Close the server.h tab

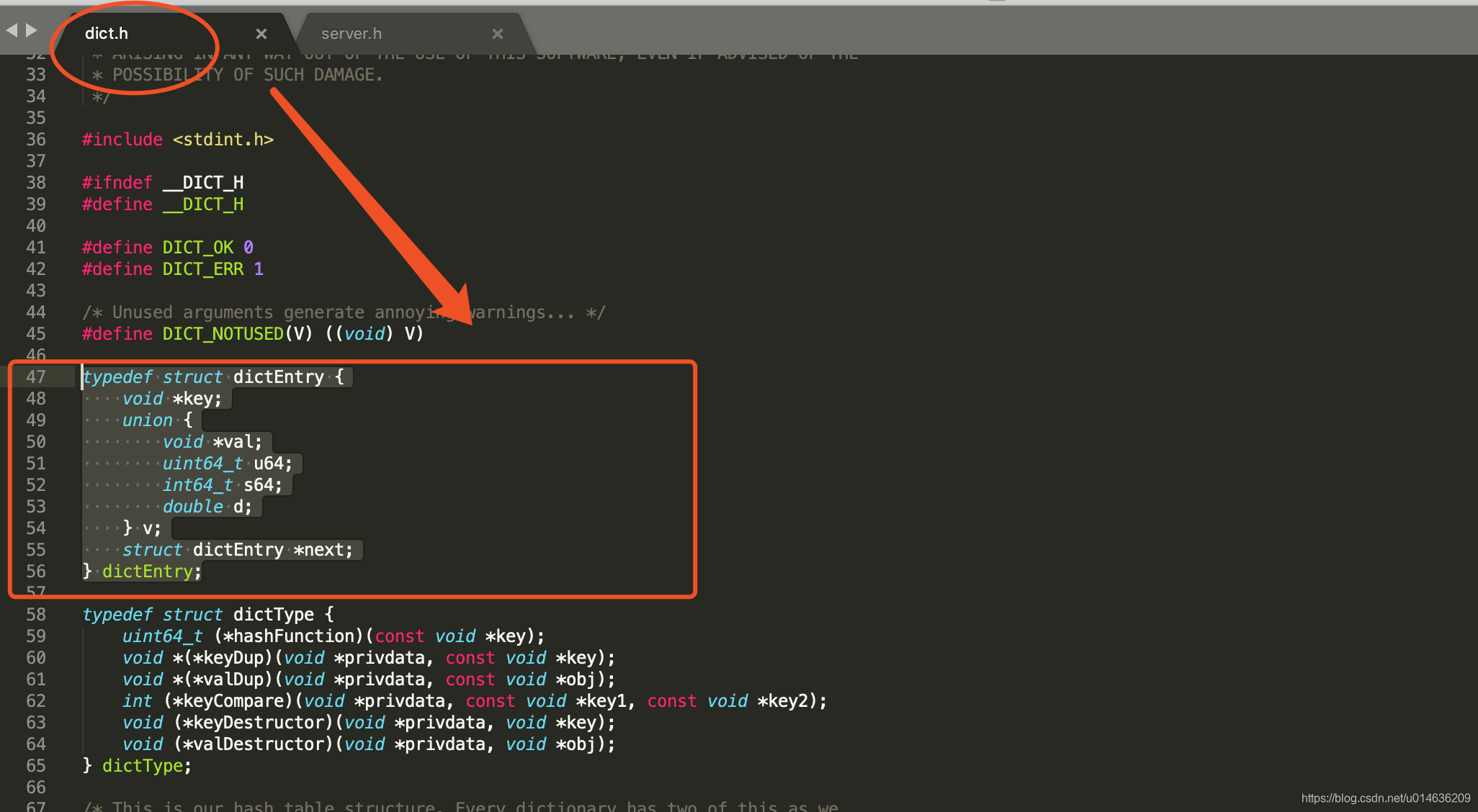(x=498, y=34)
